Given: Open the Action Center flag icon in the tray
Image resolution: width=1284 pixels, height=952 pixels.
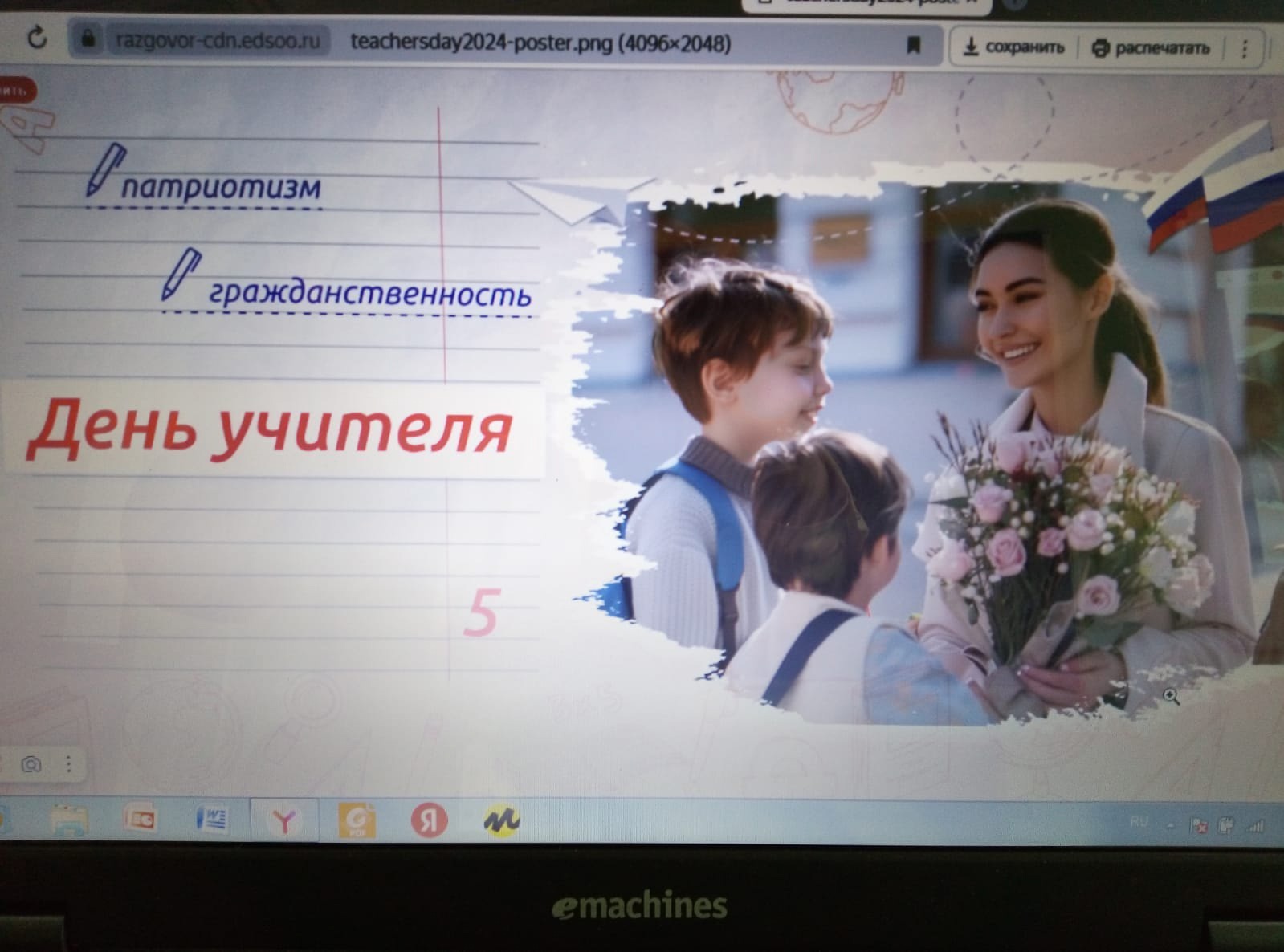Looking at the screenshot, I should 1198,825.
